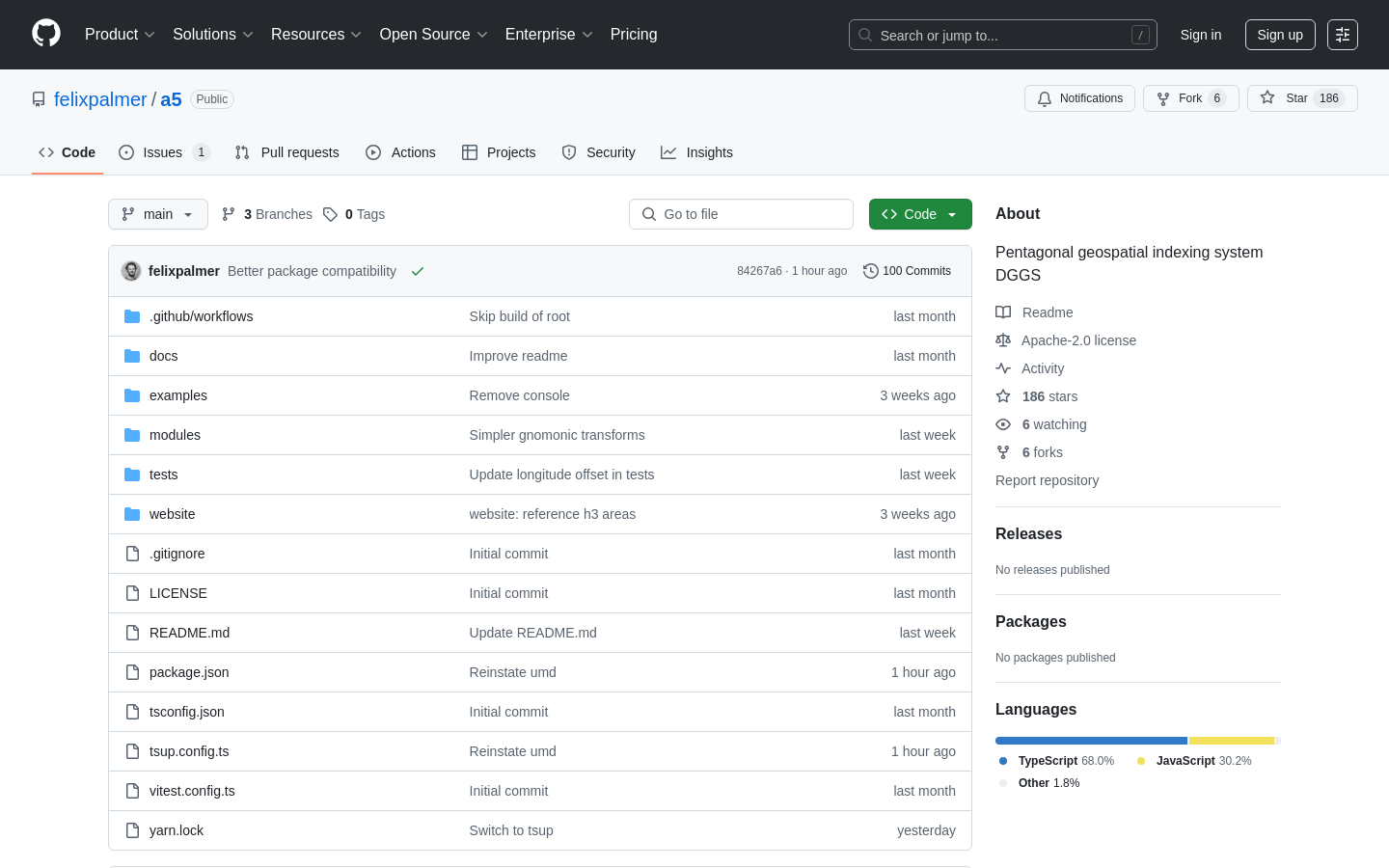The image size is (1389, 868).
Task: Click the TypeScript 68.0% language link
Action: pos(1056,761)
